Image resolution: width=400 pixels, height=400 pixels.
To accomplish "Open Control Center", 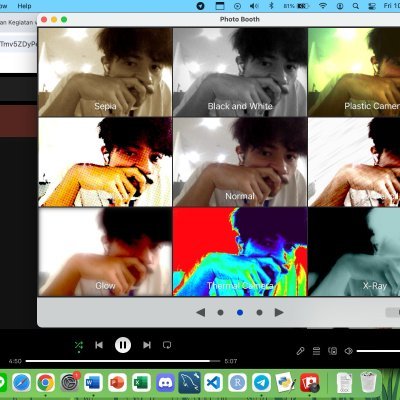I will (x=372, y=6).
